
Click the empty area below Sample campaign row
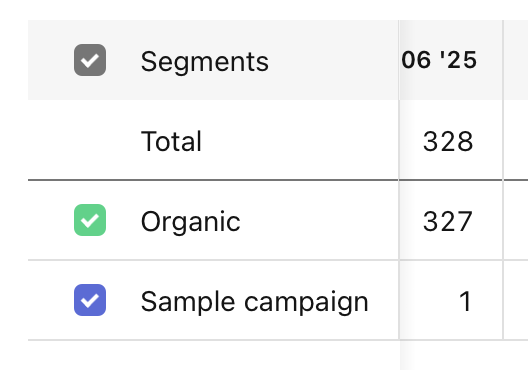[x=213, y=355]
